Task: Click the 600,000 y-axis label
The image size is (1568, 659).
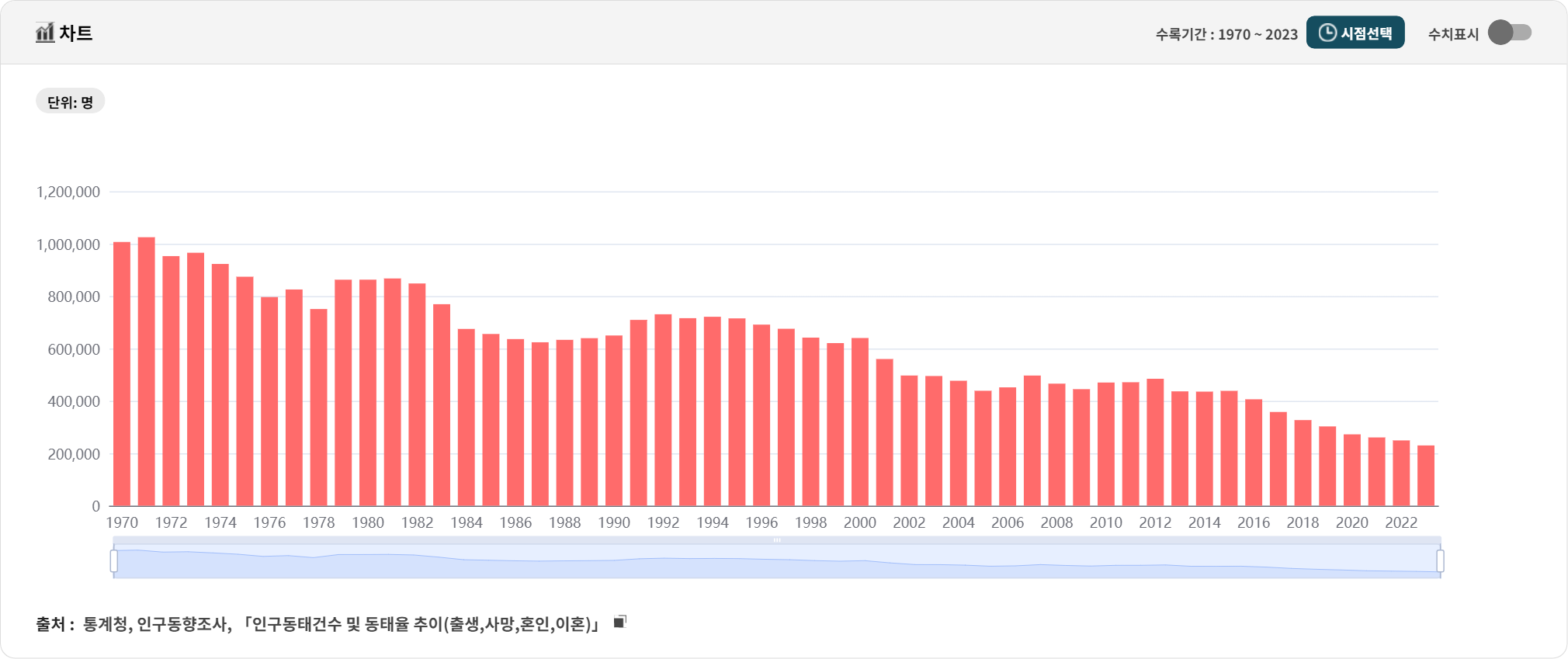Action: click(x=74, y=349)
